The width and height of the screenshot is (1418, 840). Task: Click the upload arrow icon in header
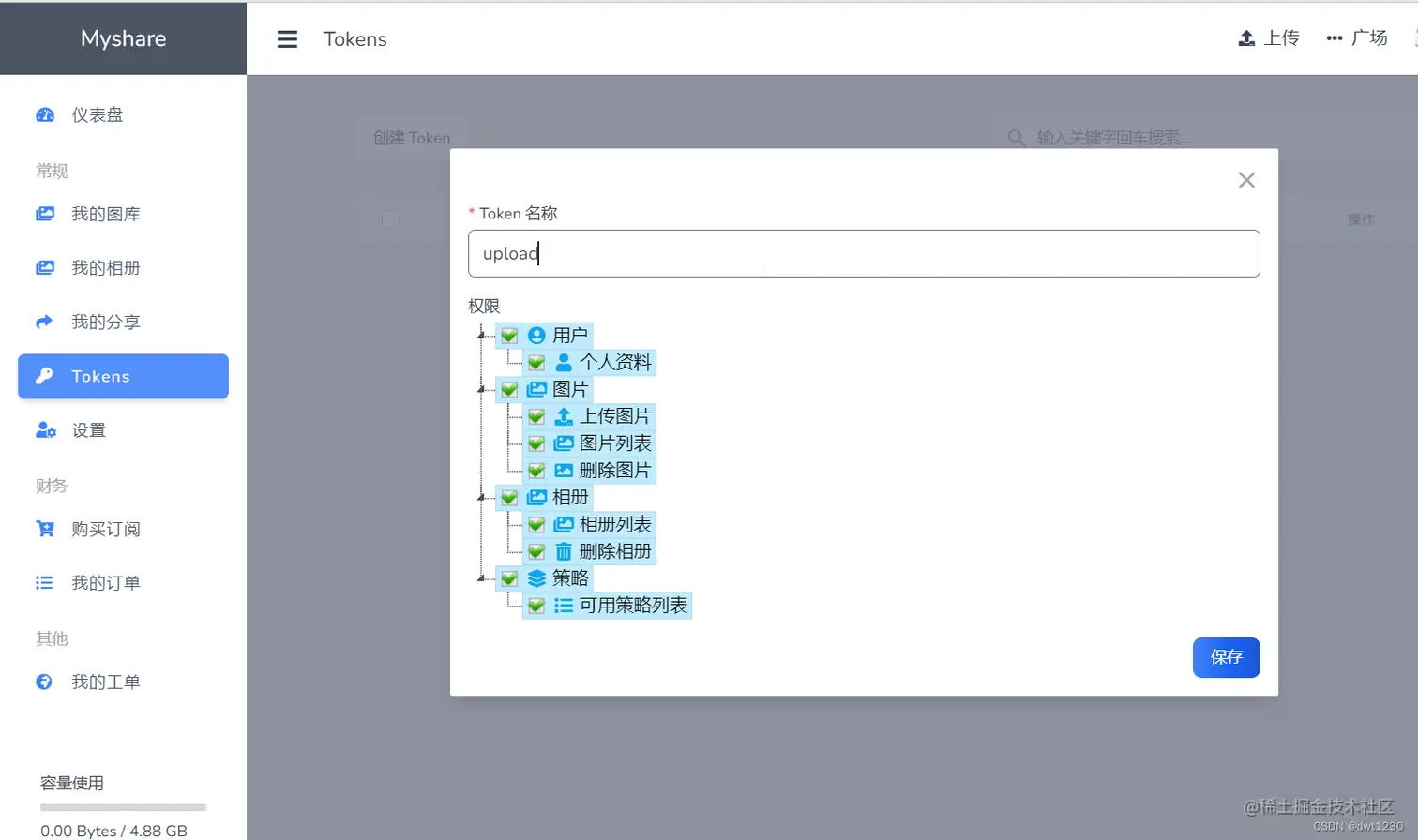pyautogui.click(x=1246, y=38)
